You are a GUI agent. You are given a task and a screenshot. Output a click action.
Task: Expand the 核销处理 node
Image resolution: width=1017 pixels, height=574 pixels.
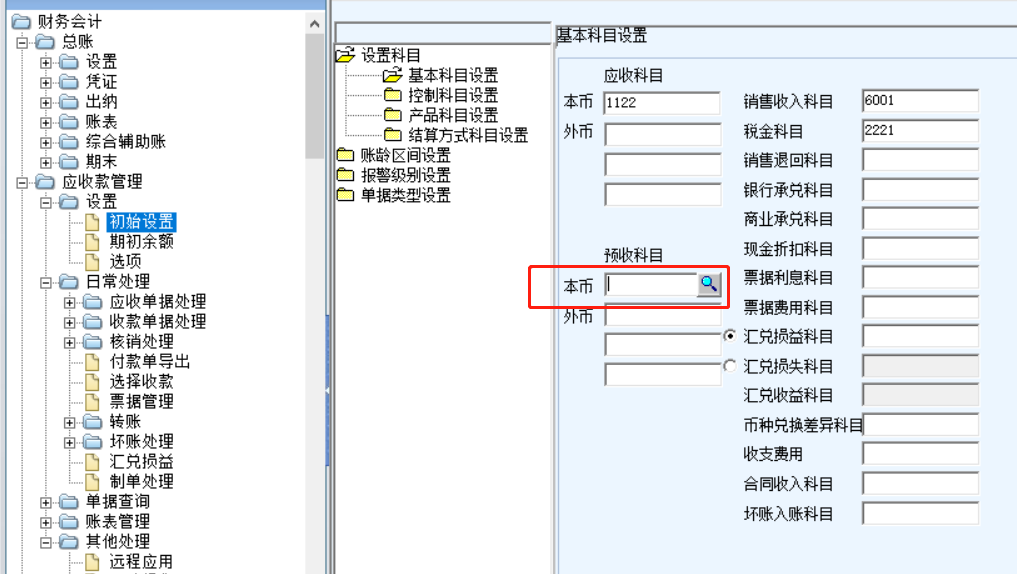pyautogui.click(x=69, y=342)
